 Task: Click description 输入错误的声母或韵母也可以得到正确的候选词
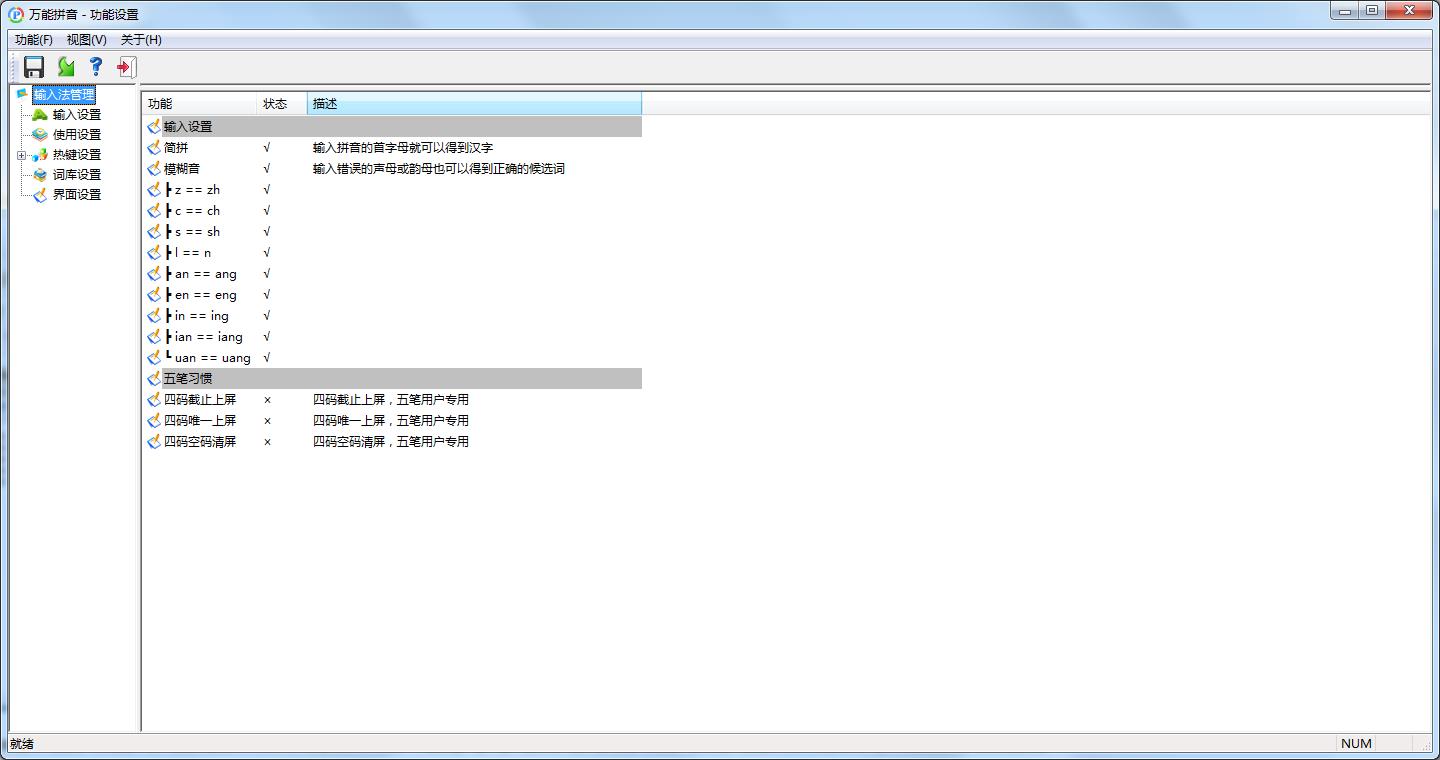pyautogui.click(x=439, y=169)
